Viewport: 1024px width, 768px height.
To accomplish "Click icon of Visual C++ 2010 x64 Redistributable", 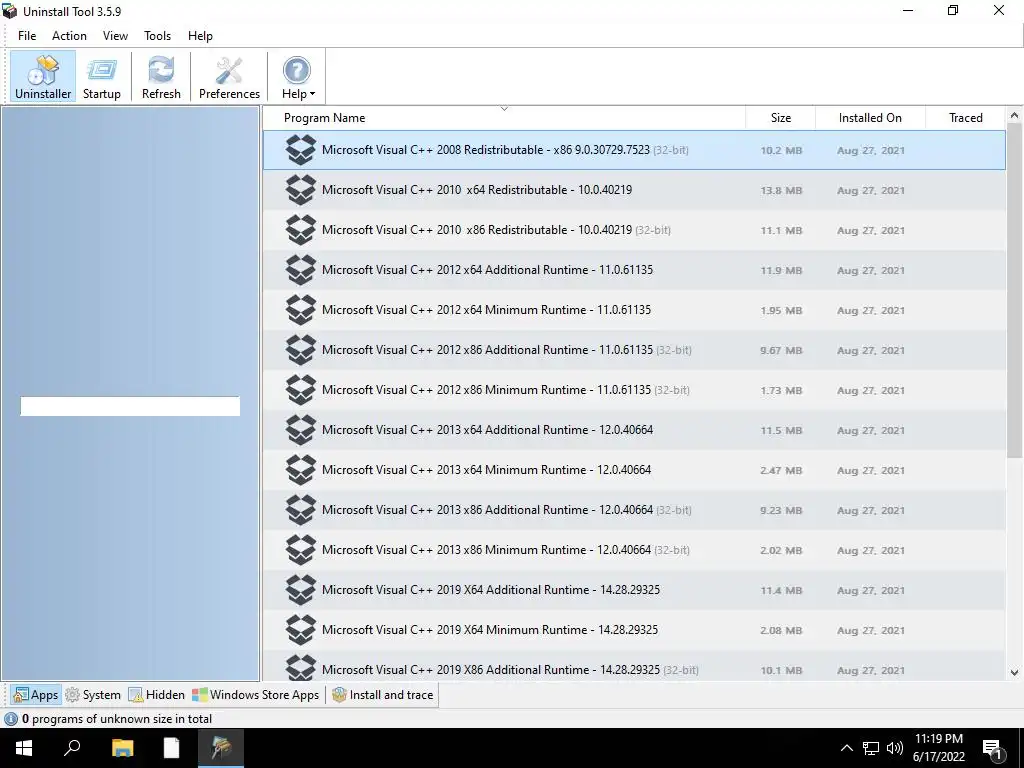I will 301,190.
